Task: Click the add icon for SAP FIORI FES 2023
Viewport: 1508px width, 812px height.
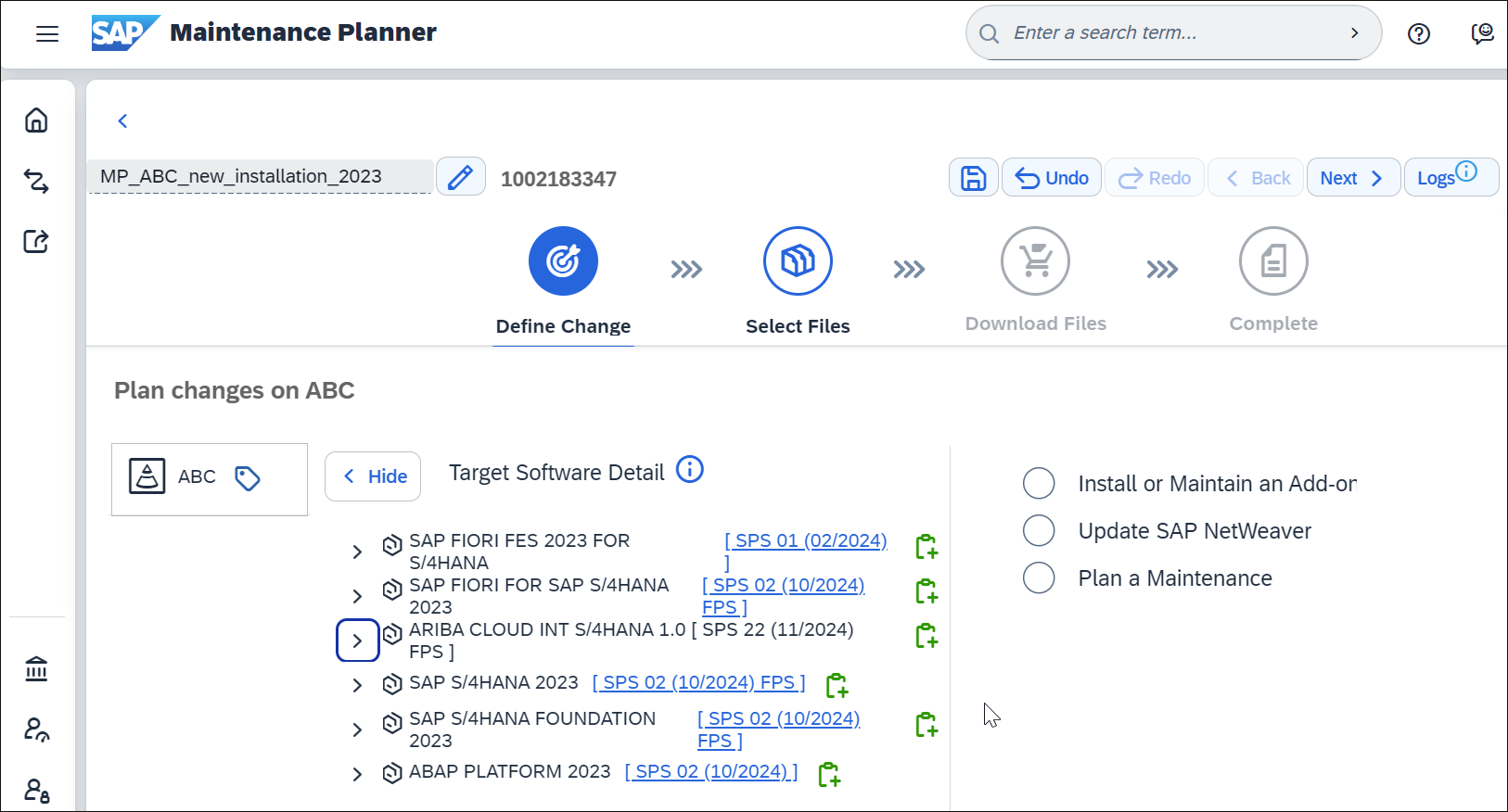Action: (x=927, y=547)
